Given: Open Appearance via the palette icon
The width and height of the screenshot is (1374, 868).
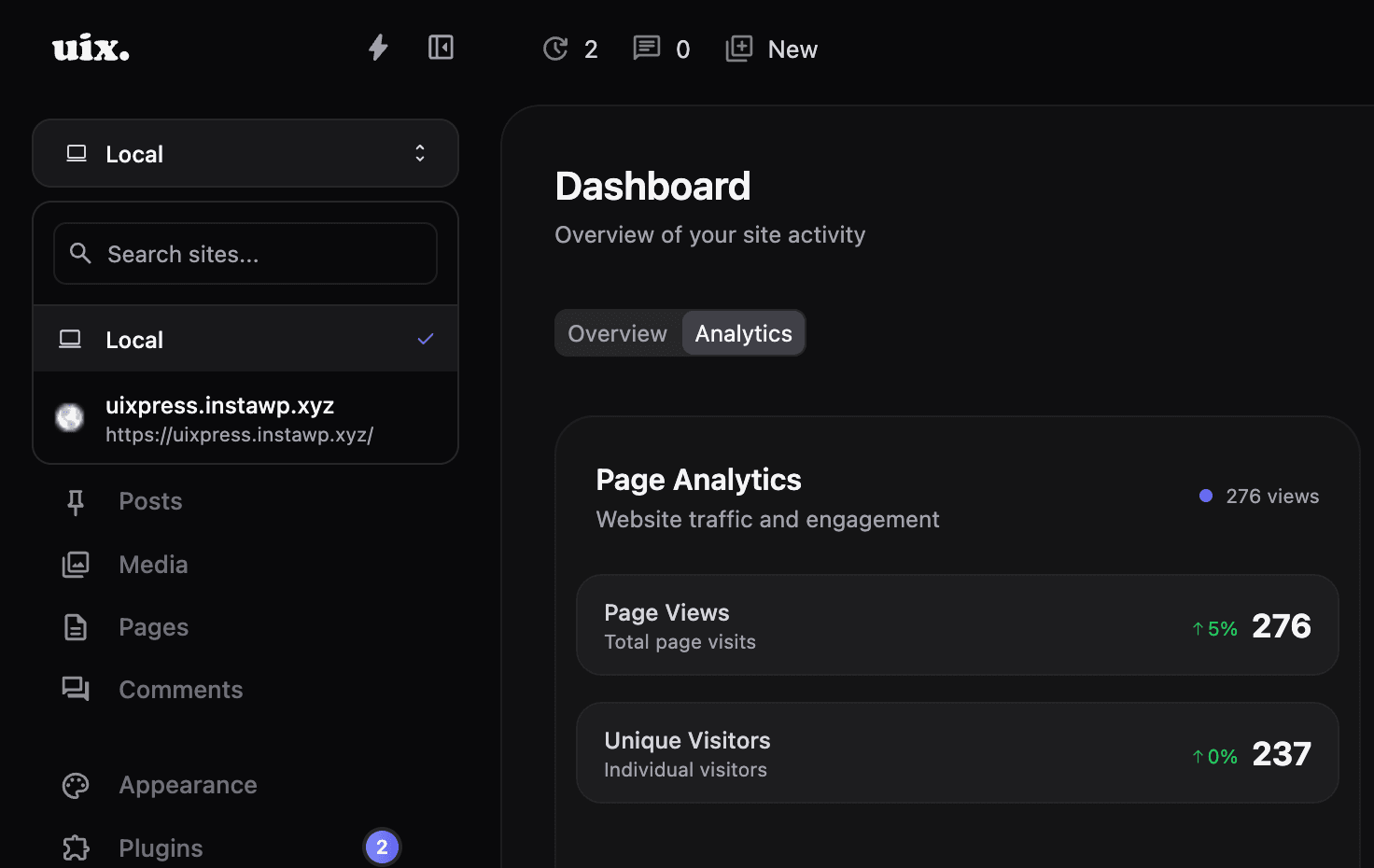Looking at the screenshot, I should tap(75, 785).
